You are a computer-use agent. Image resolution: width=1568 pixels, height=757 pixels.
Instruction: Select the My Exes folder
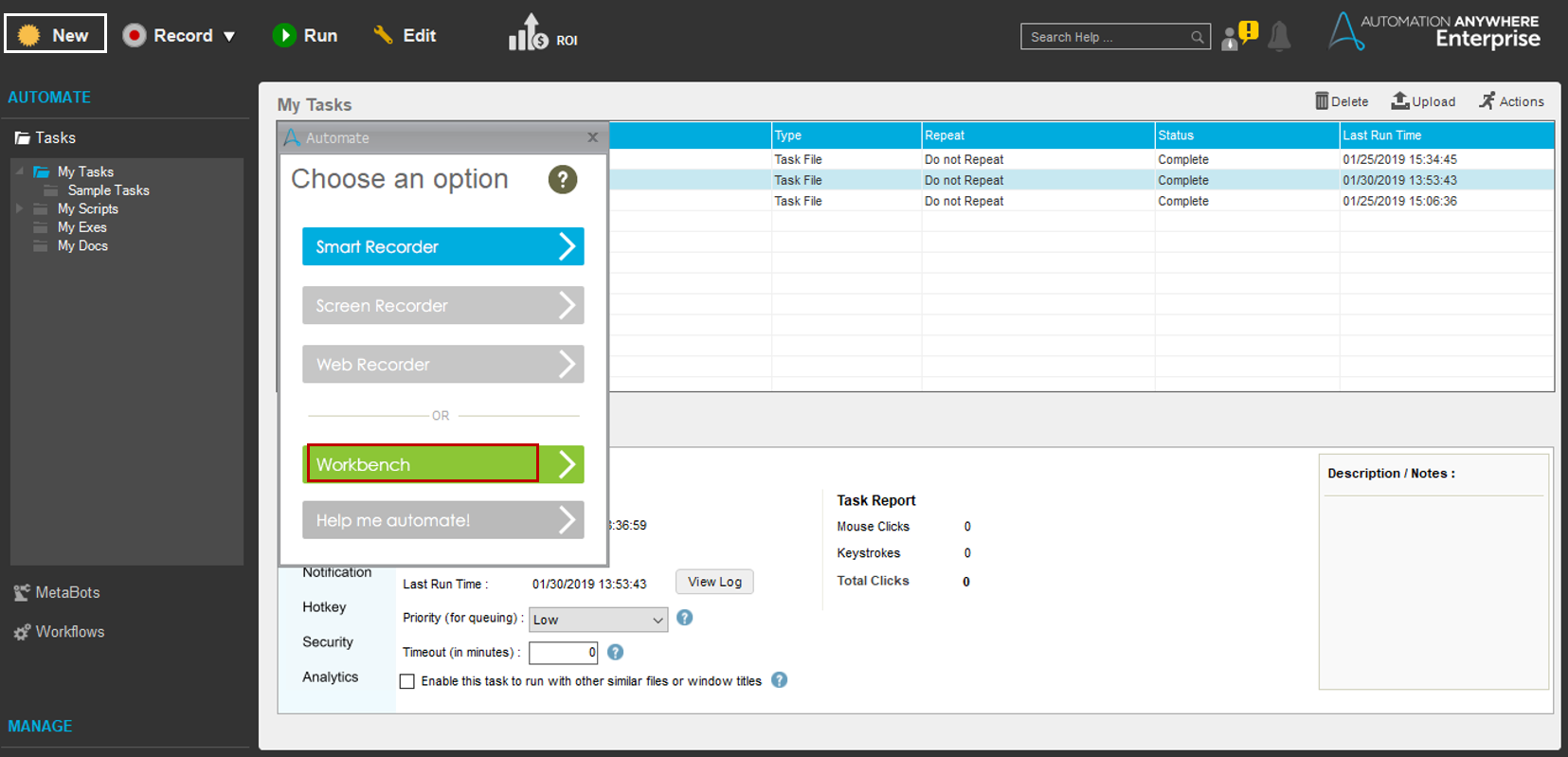[81, 227]
